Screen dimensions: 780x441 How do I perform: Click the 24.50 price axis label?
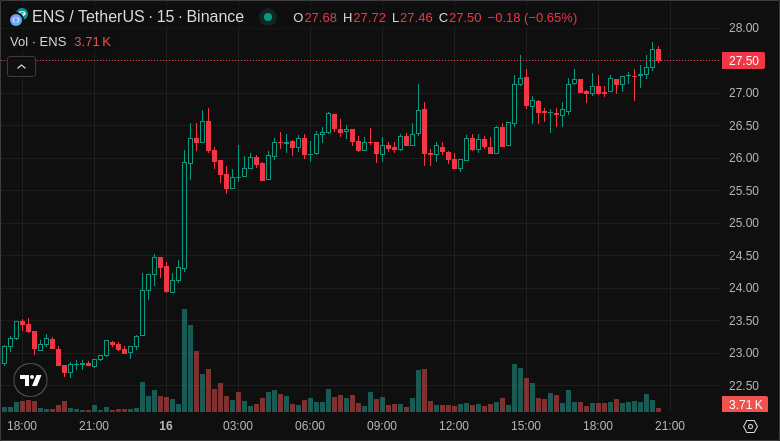pyautogui.click(x=744, y=256)
